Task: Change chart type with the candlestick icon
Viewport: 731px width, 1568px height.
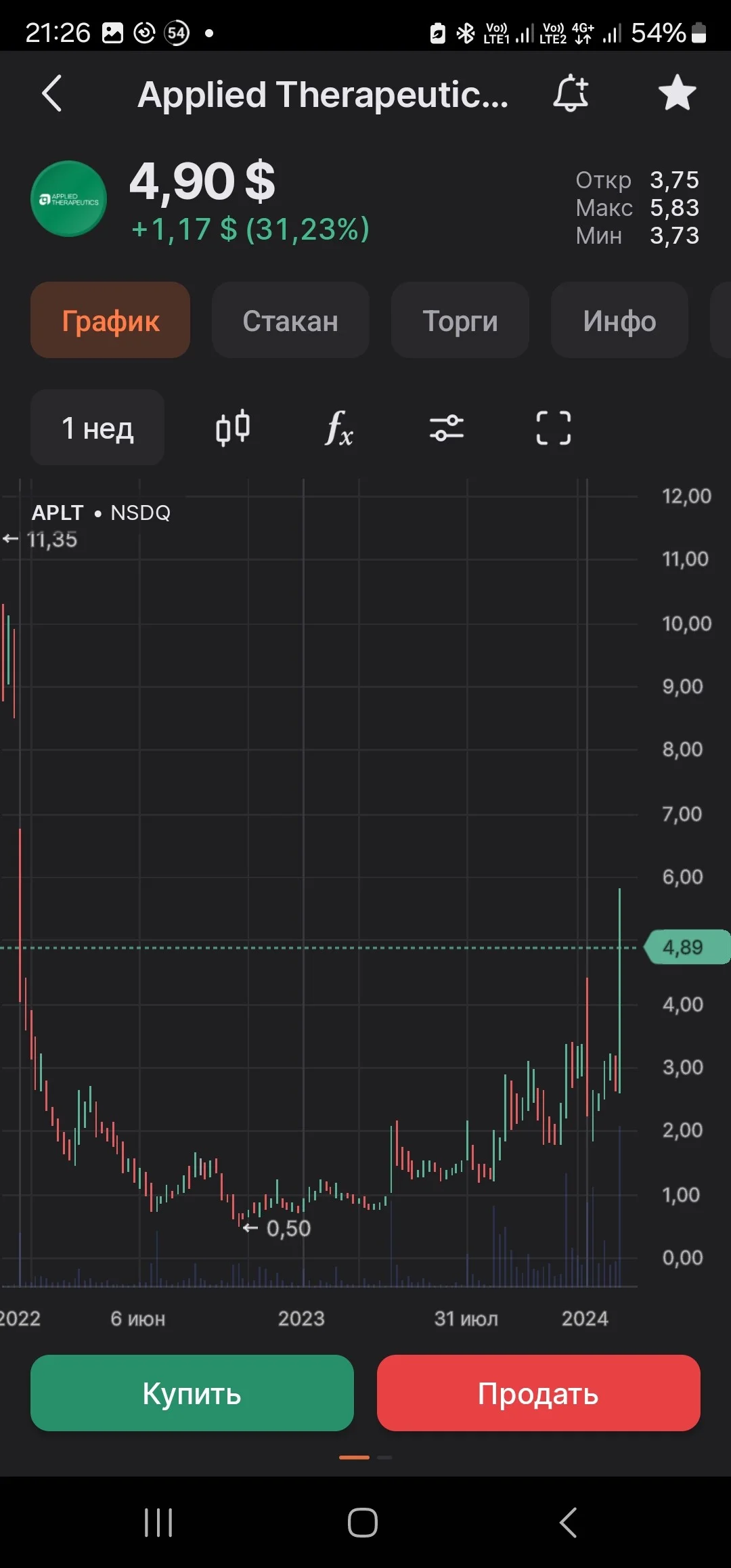Action: tap(233, 428)
